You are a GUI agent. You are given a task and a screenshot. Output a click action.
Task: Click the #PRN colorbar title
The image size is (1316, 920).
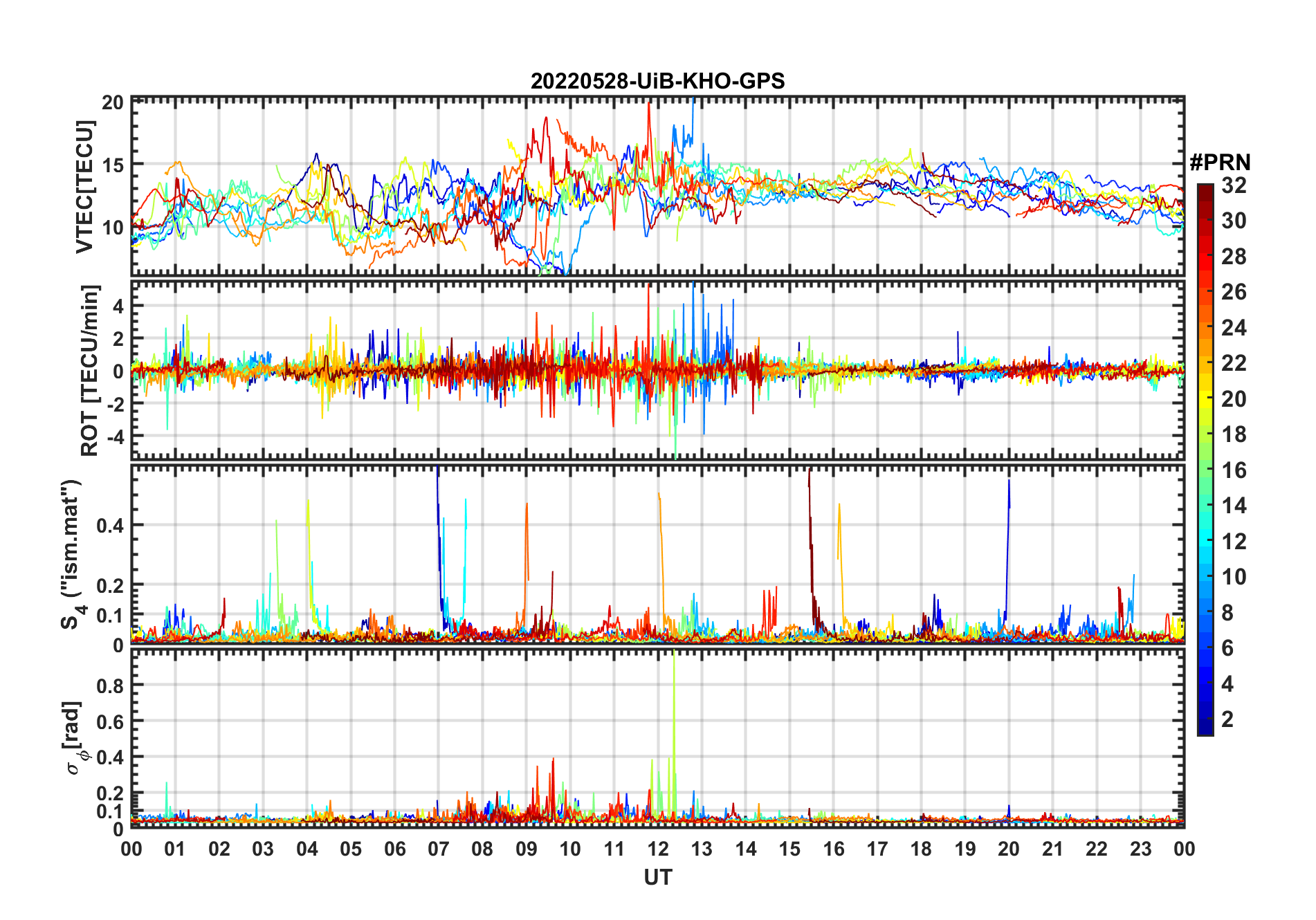[x=1221, y=163]
